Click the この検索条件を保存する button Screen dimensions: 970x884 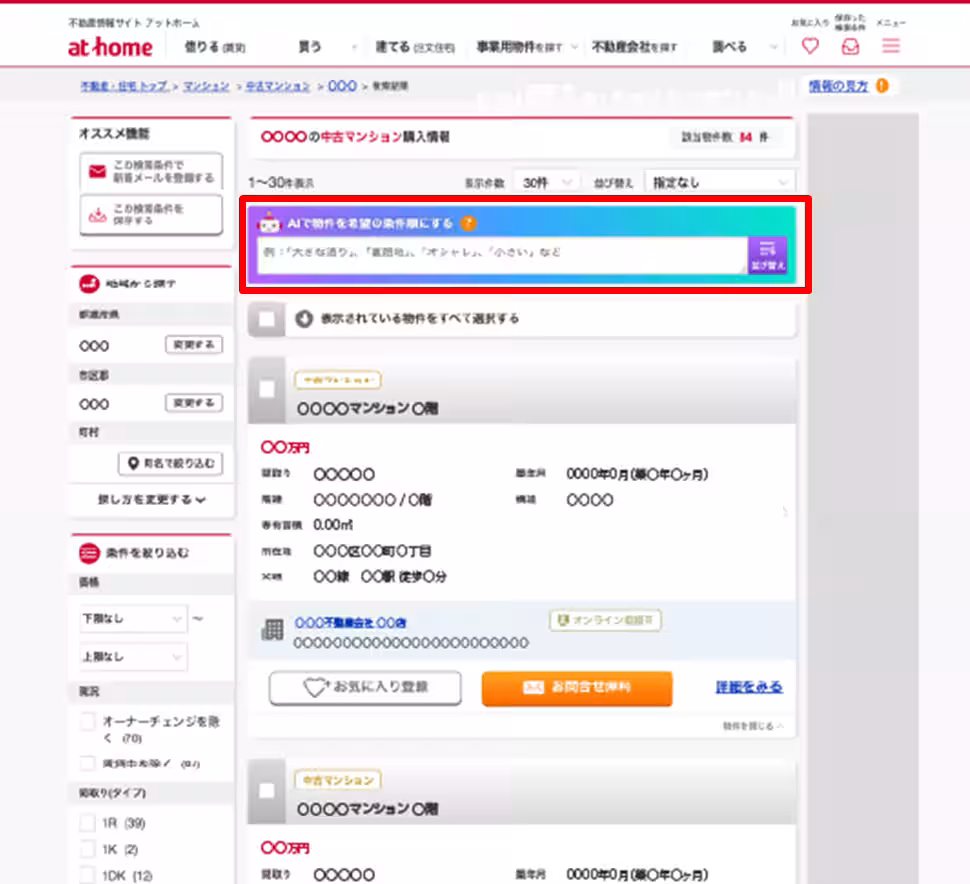[151, 215]
